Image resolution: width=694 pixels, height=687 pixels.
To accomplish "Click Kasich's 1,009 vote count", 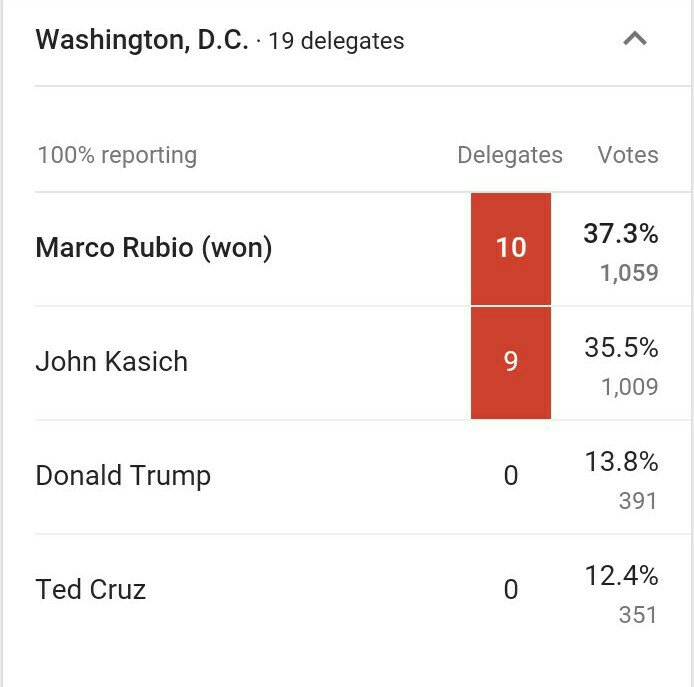I will pyautogui.click(x=629, y=387).
